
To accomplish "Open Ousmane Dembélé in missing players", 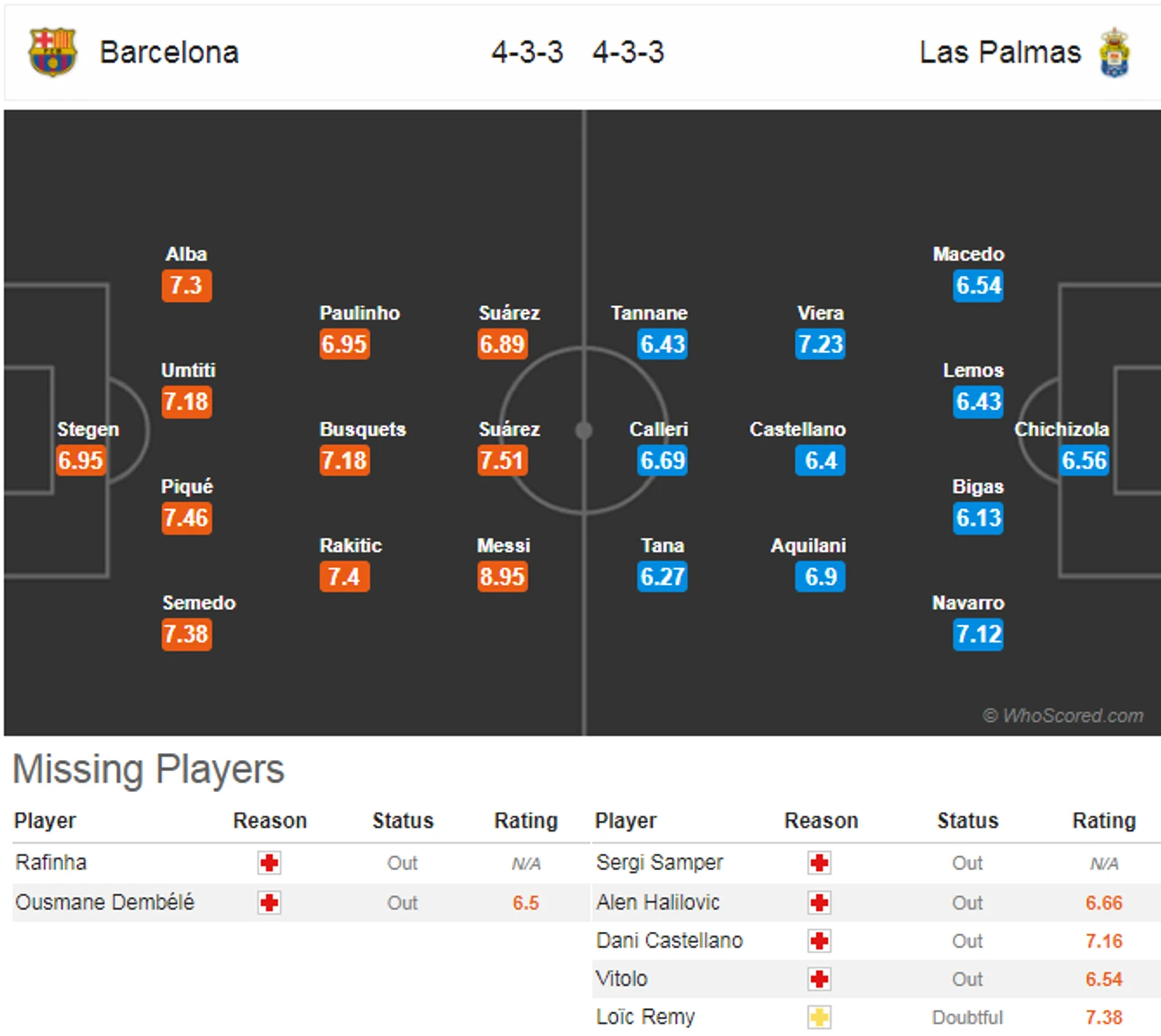I will [105, 902].
